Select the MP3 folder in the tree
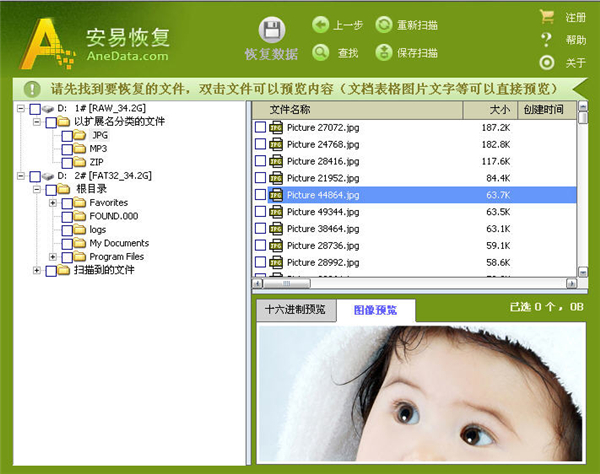 [98, 149]
